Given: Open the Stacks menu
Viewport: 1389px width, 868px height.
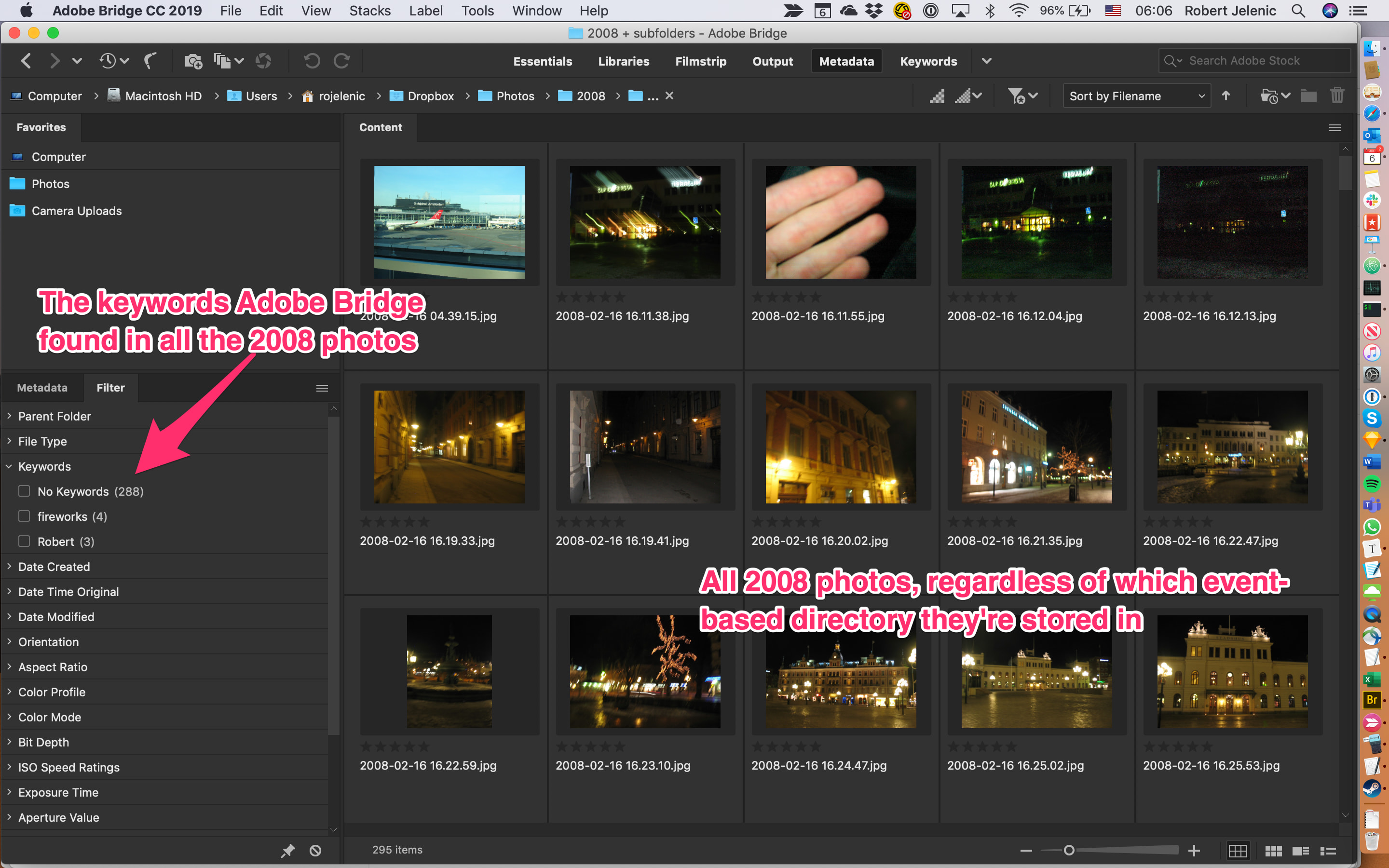Looking at the screenshot, I should pos(369,10).
